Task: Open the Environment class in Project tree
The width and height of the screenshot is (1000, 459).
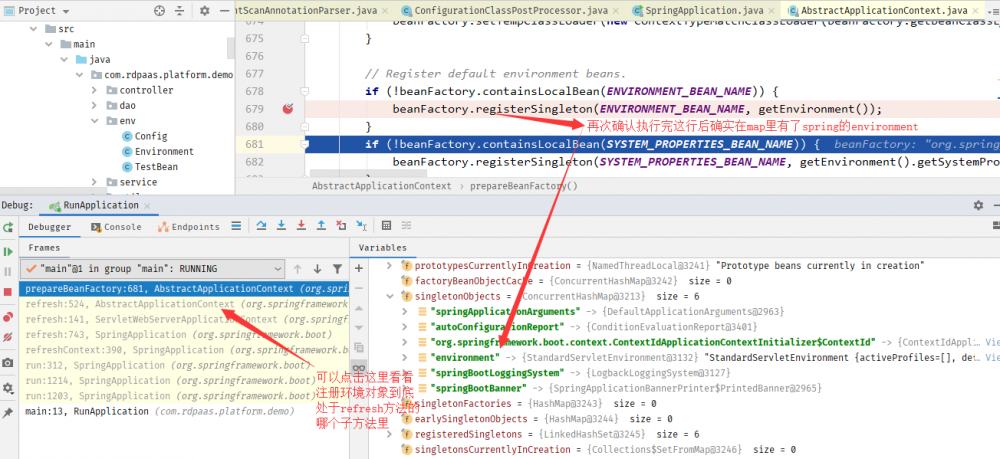Action: click(x=164, y=151)
